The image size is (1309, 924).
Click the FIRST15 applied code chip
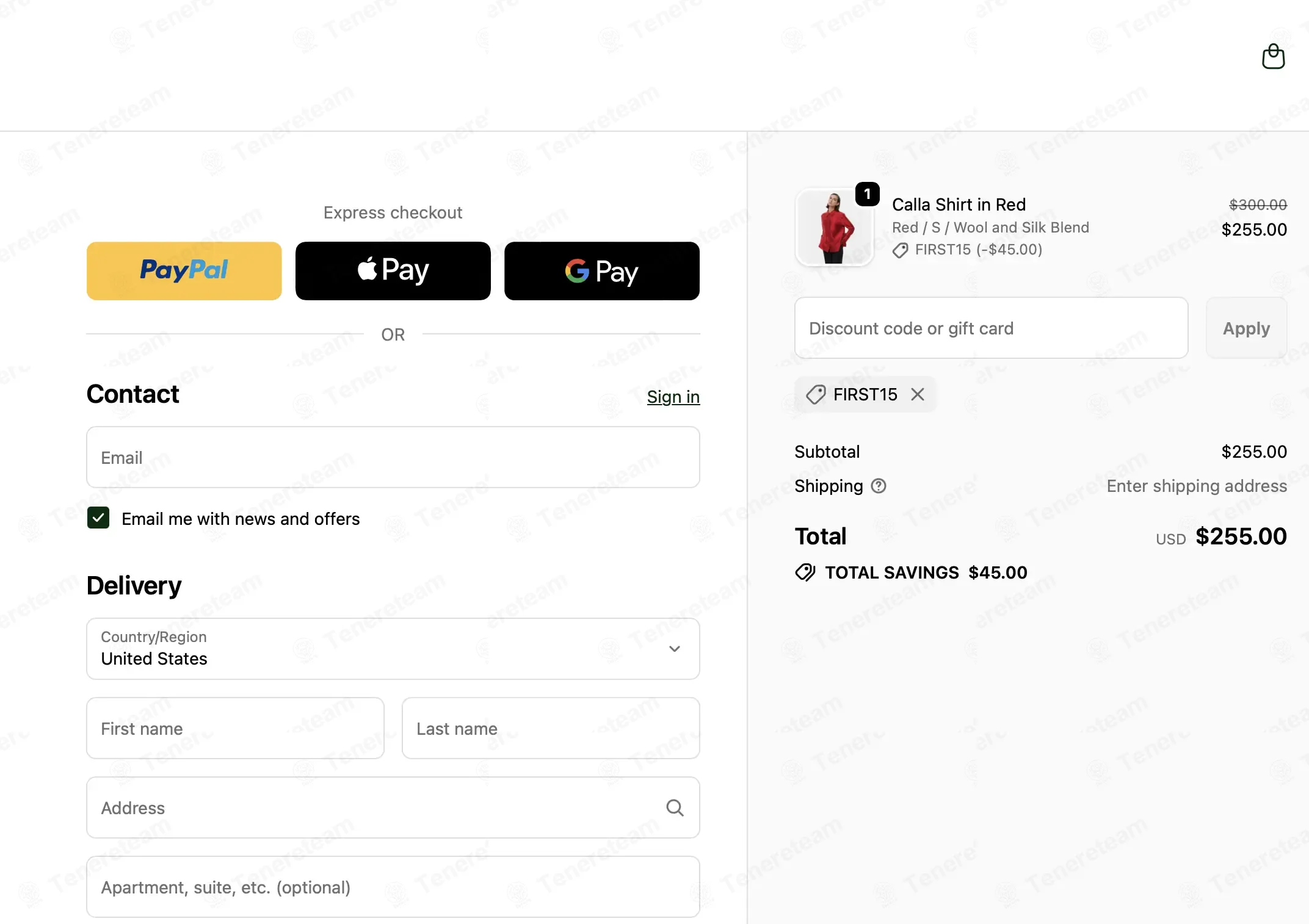(x=865, y=394)
